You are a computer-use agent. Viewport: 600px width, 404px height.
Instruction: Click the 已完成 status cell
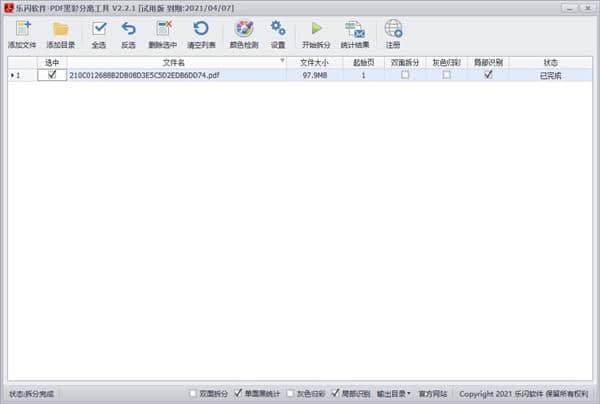click(x=551, y=76)
